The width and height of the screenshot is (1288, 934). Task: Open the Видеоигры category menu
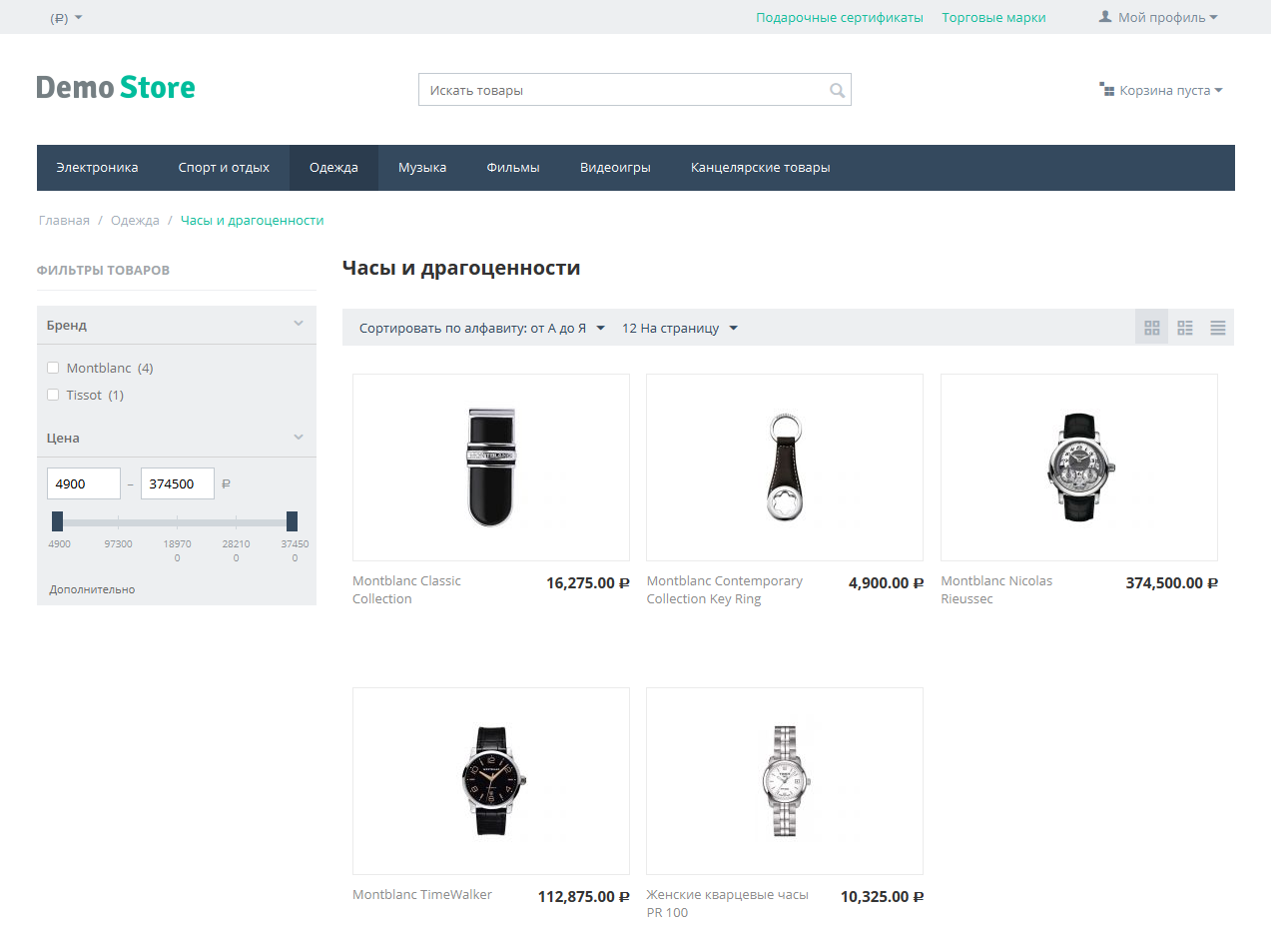615,168
